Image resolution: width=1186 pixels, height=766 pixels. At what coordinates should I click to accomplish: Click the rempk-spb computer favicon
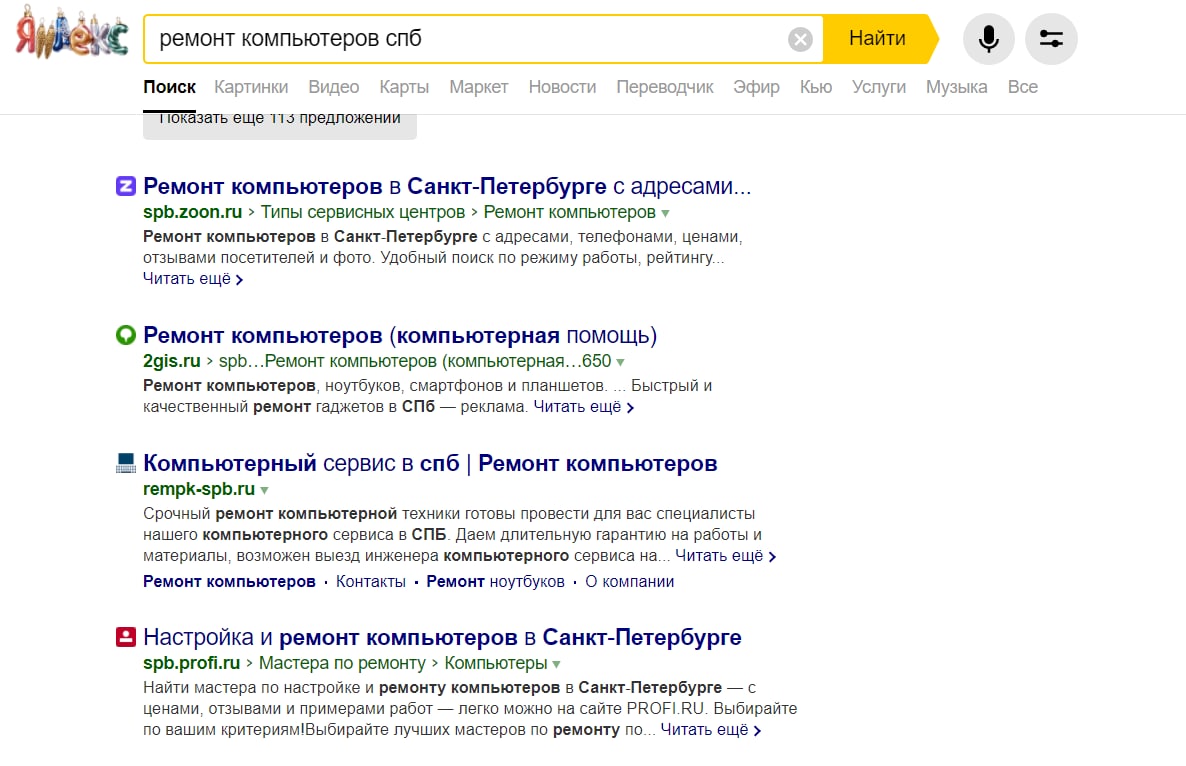126,463
